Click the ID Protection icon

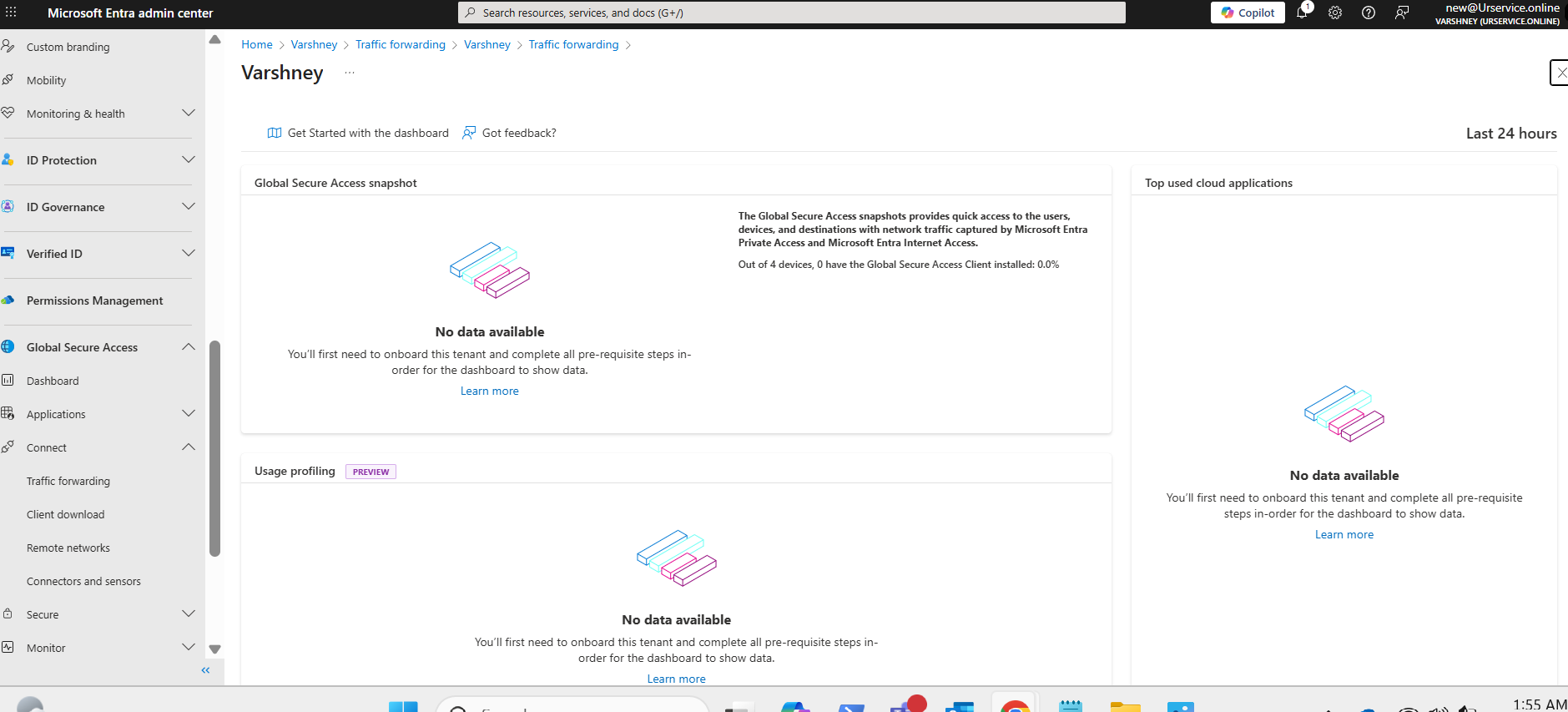[8, 159]
